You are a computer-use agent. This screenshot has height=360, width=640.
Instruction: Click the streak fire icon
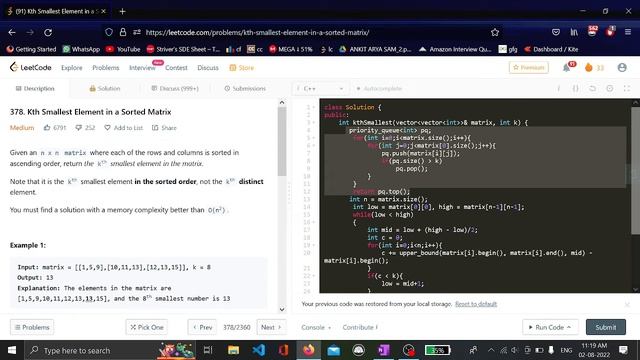pos(589,68)
